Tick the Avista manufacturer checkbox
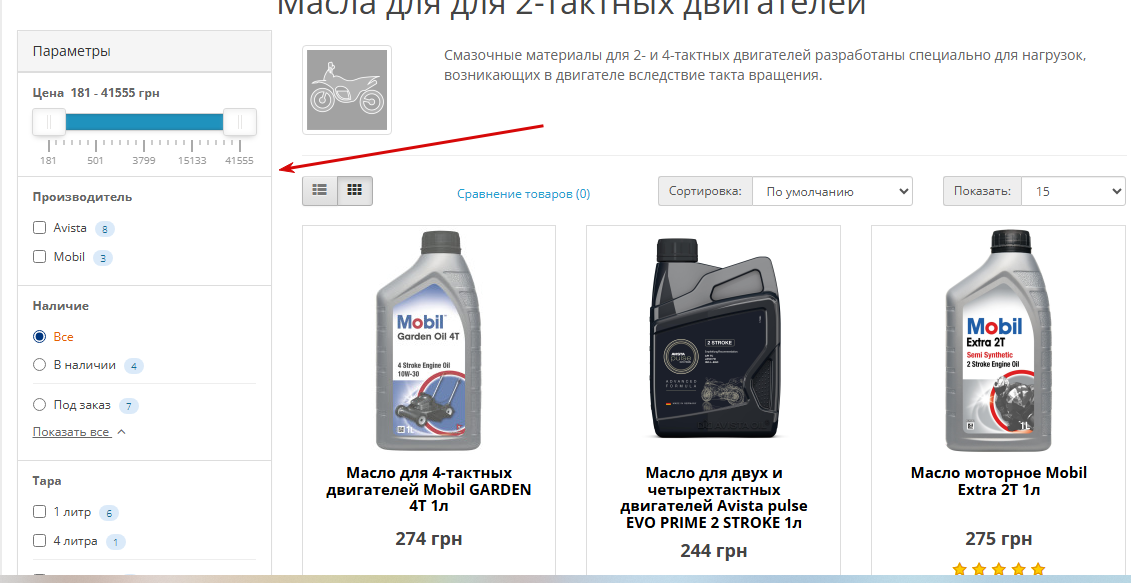1131x583 pixels. point(40,228)
